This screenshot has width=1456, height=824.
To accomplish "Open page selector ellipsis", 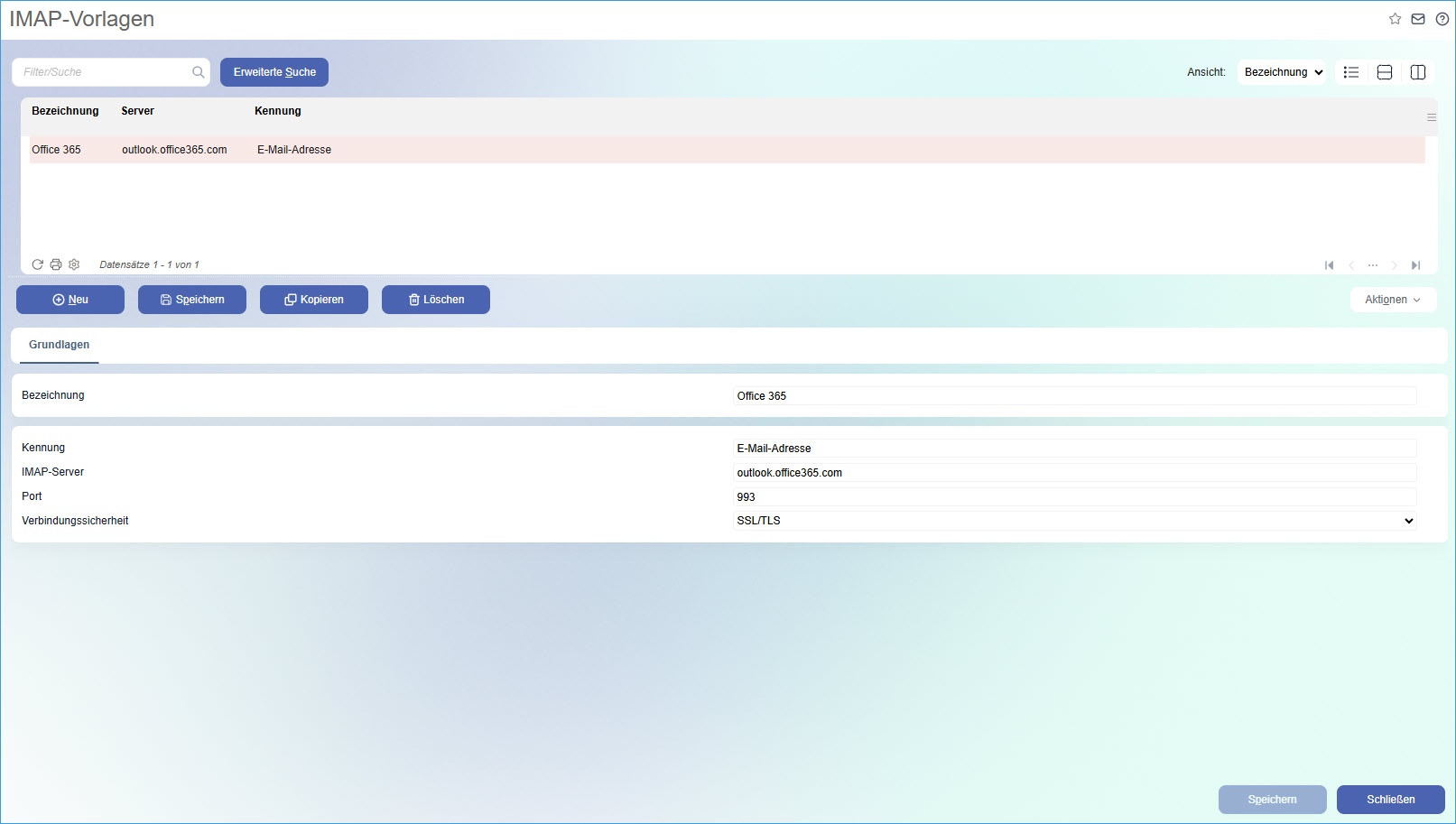I will tap(1373, 265).
